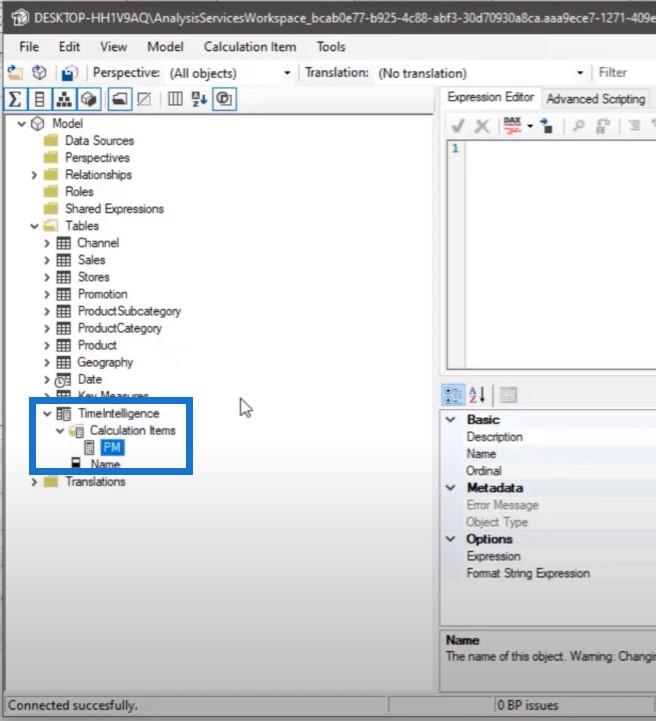Run DAX Formatter on the expression
This screenshot has width=656, height=721.
[513, 126]
